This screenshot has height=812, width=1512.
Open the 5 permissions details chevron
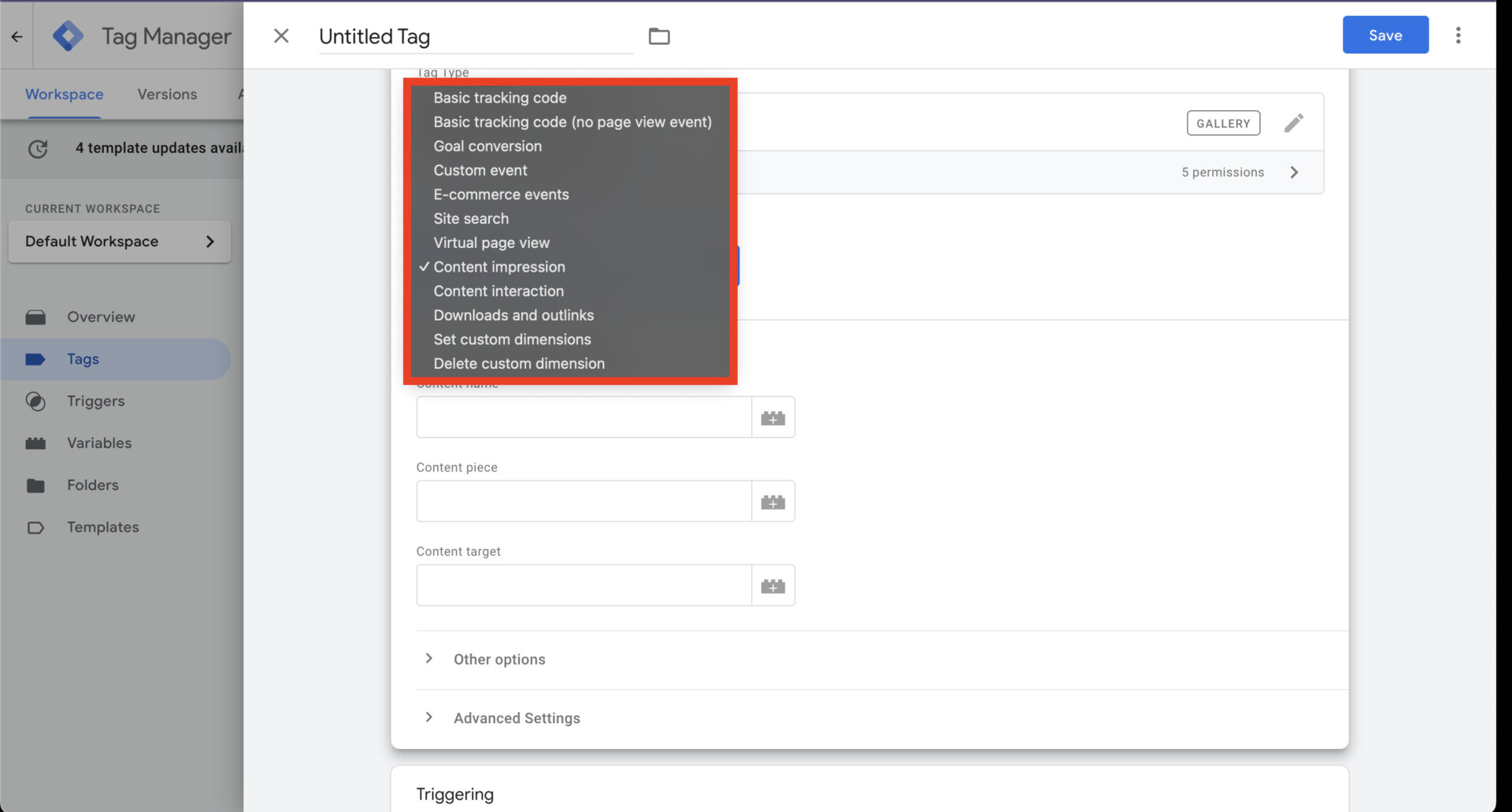(1294, 172)
